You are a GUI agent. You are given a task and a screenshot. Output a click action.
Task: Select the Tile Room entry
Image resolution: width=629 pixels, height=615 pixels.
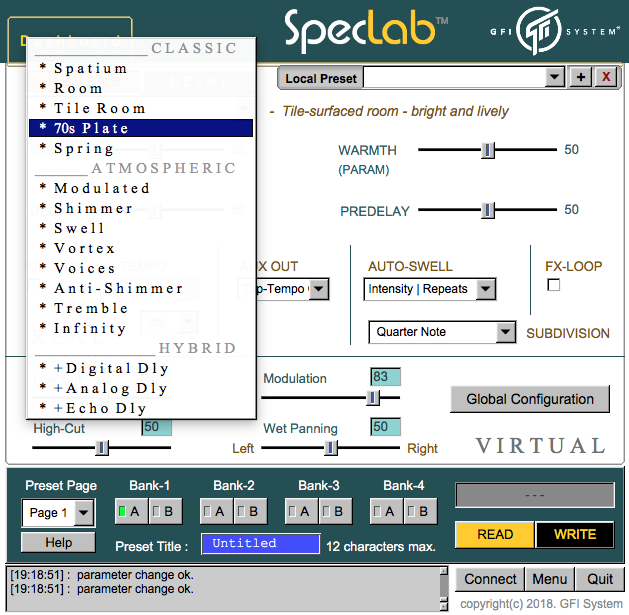point(141,108)
